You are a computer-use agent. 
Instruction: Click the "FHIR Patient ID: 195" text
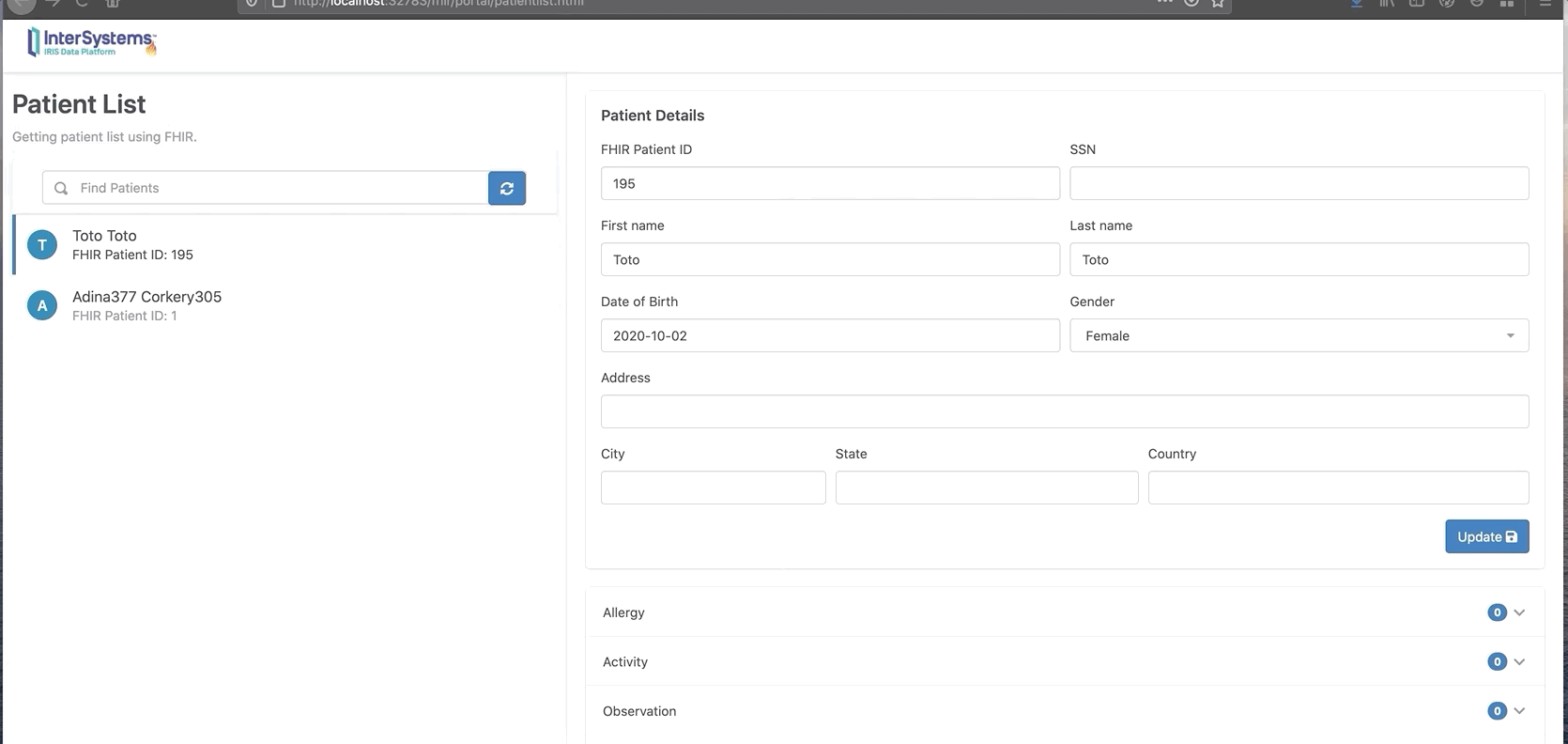[132, 255]
